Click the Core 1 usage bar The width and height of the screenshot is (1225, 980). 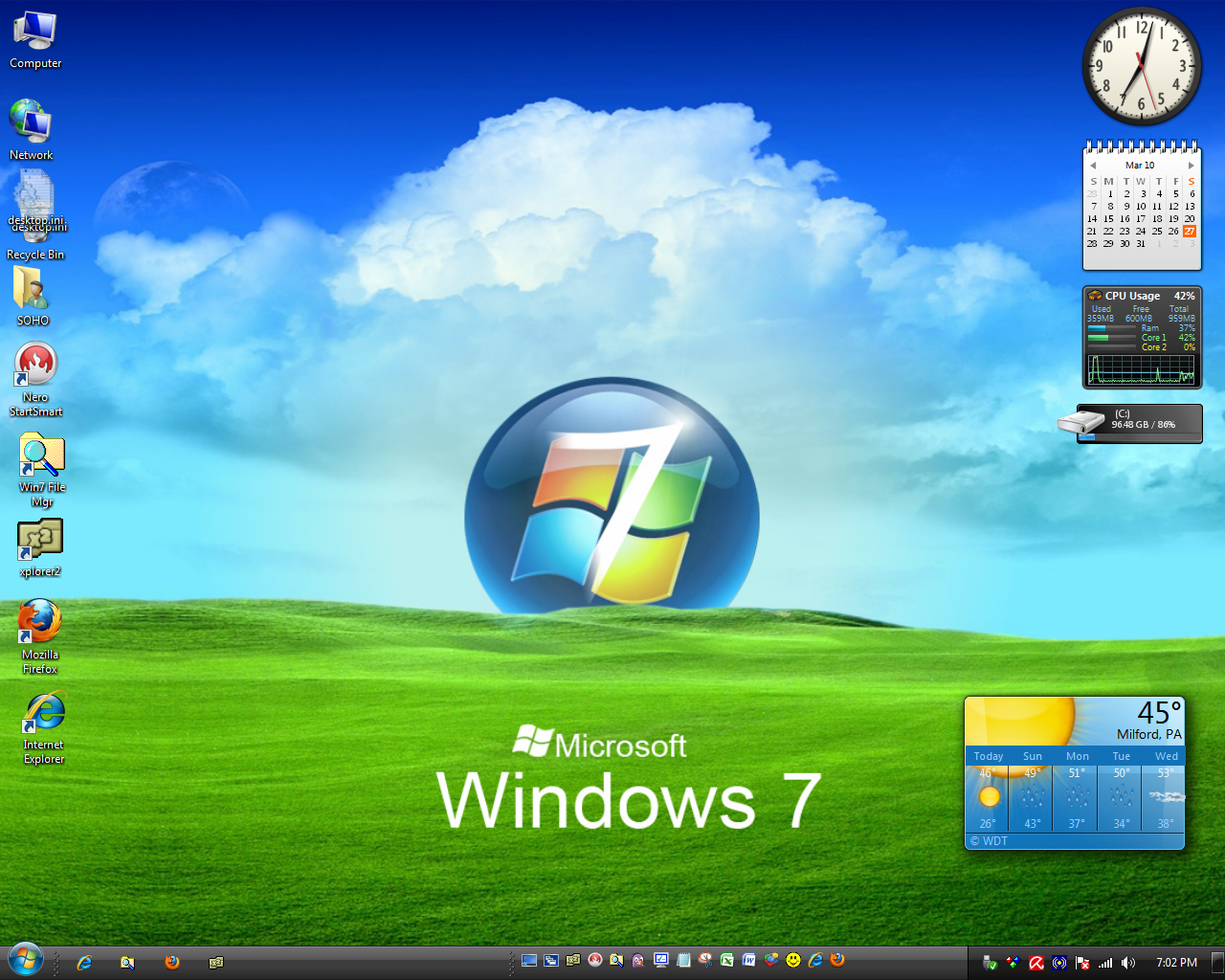pos(1112,338)
